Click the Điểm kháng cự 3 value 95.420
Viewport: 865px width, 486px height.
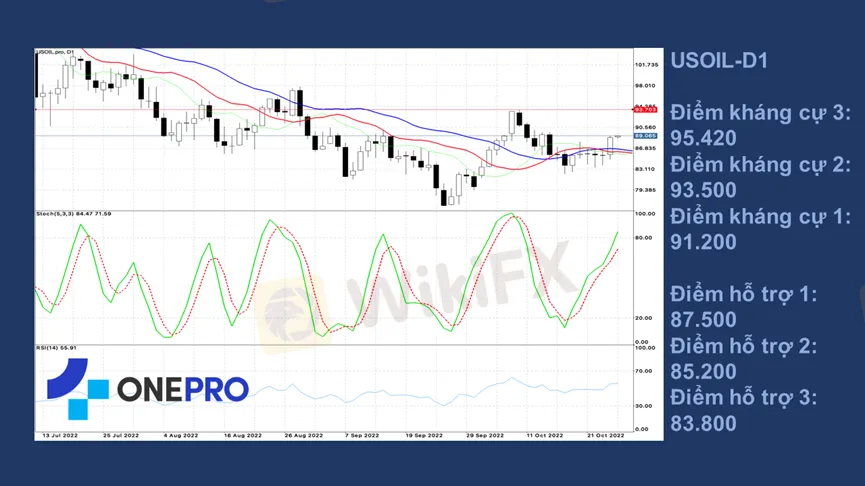coord(703,138)
